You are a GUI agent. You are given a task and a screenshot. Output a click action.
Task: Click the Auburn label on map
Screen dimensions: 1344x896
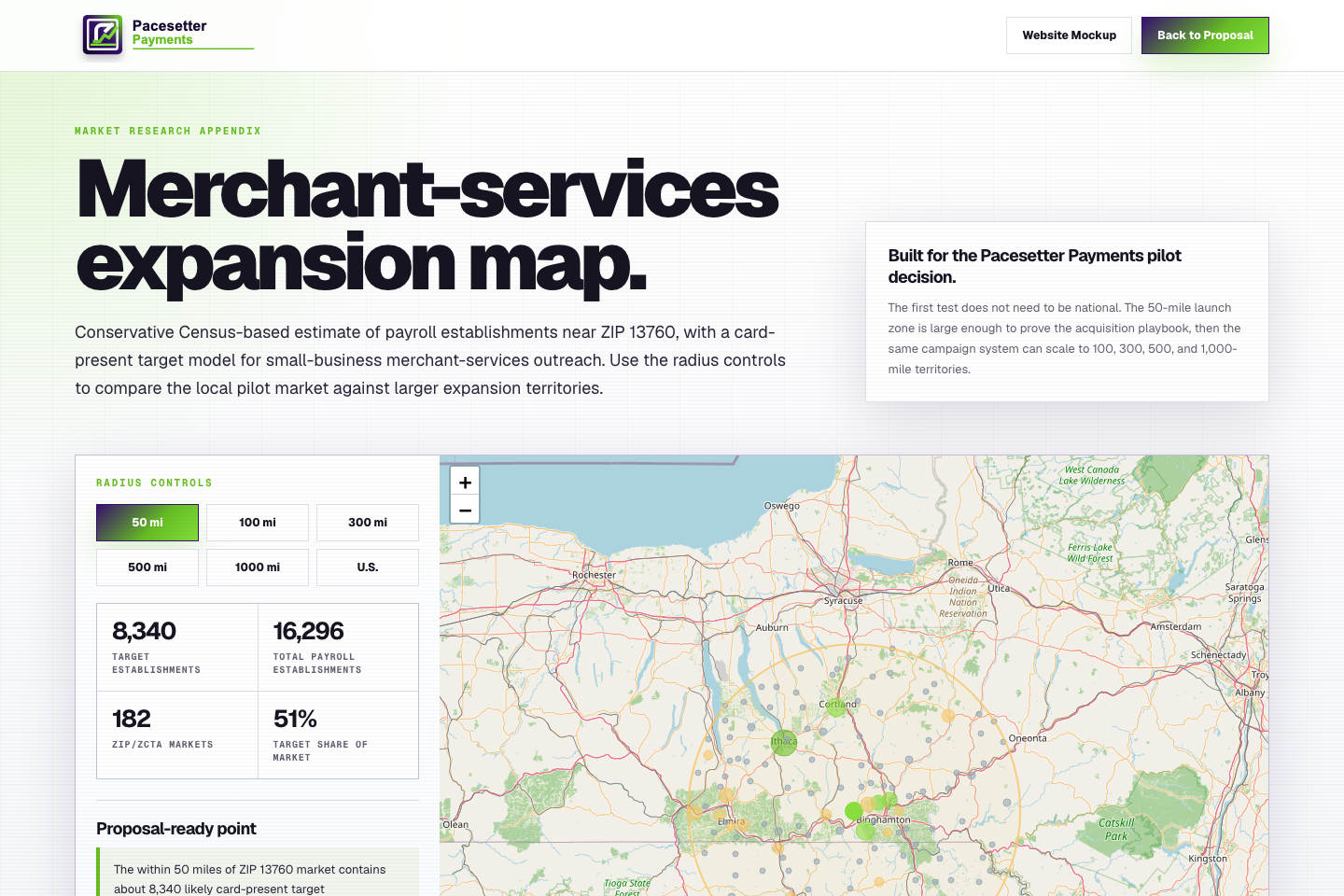pyautogui.click(x=772, y=628)
